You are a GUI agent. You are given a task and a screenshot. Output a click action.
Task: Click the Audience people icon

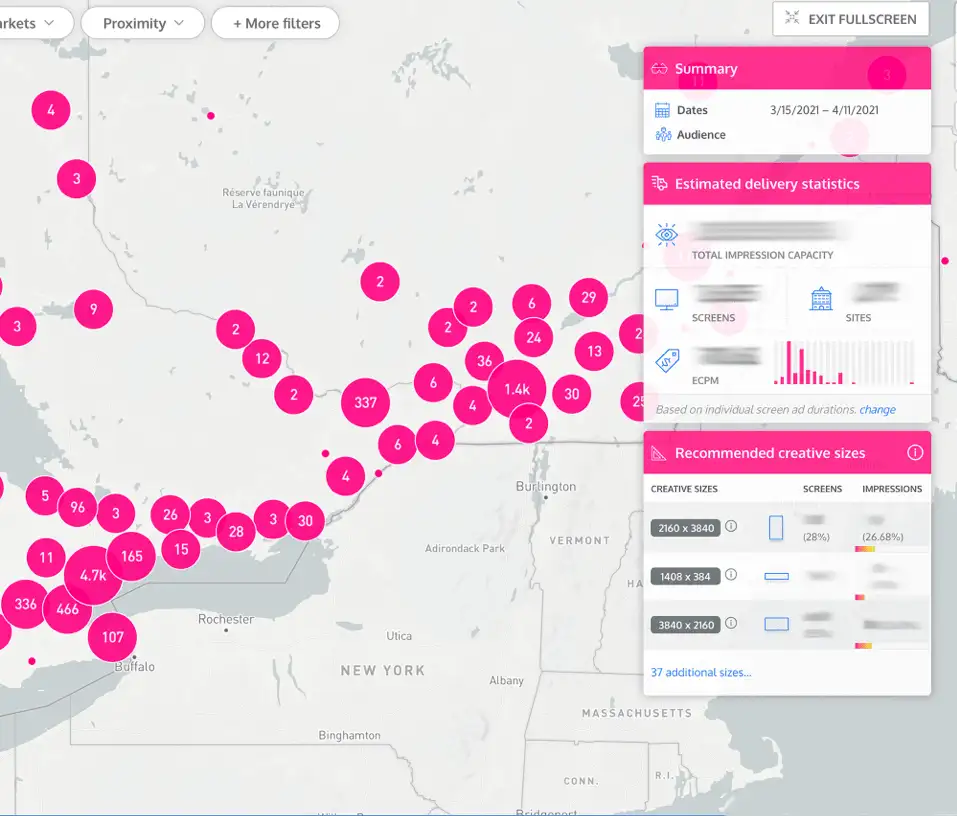[x=663, y=134]
